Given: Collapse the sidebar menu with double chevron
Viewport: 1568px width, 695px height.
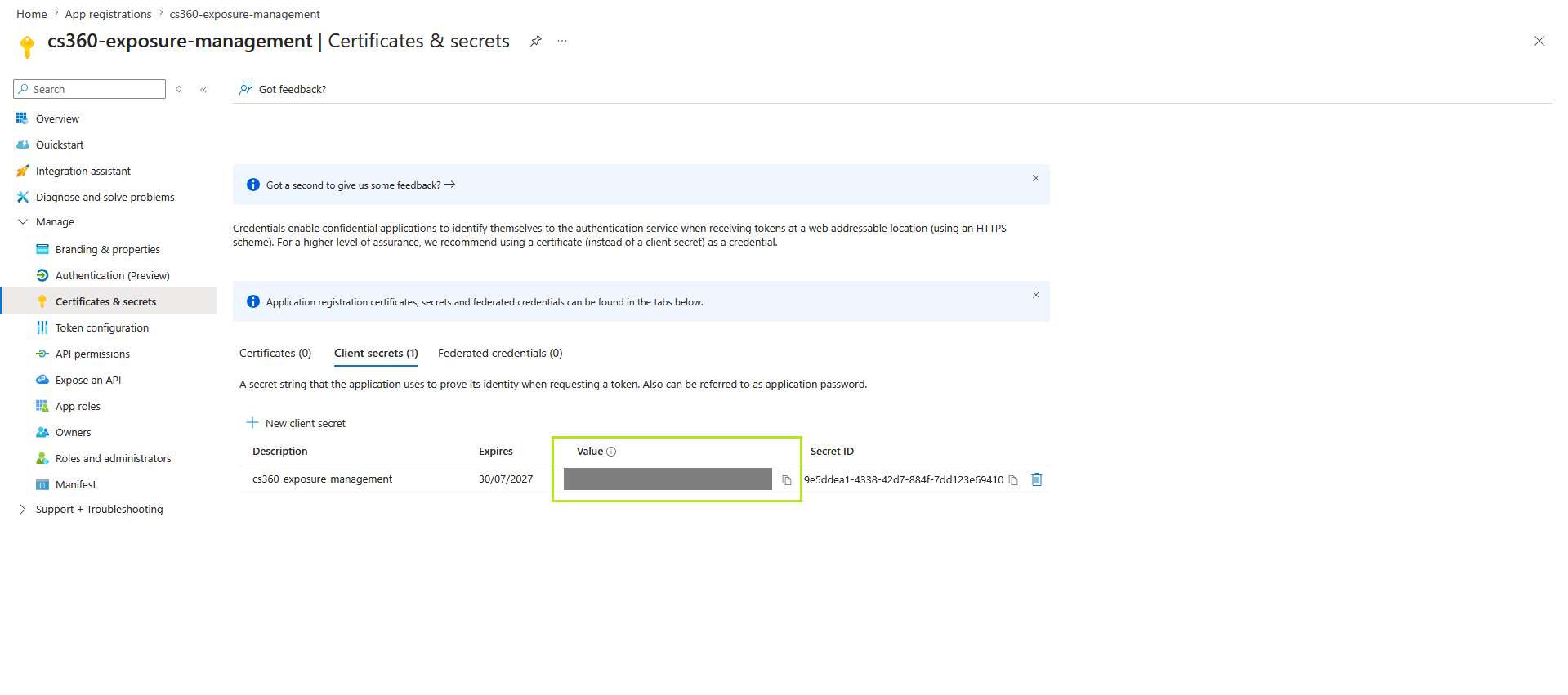Looking at the screenshot, I should [x=203, y=90].
